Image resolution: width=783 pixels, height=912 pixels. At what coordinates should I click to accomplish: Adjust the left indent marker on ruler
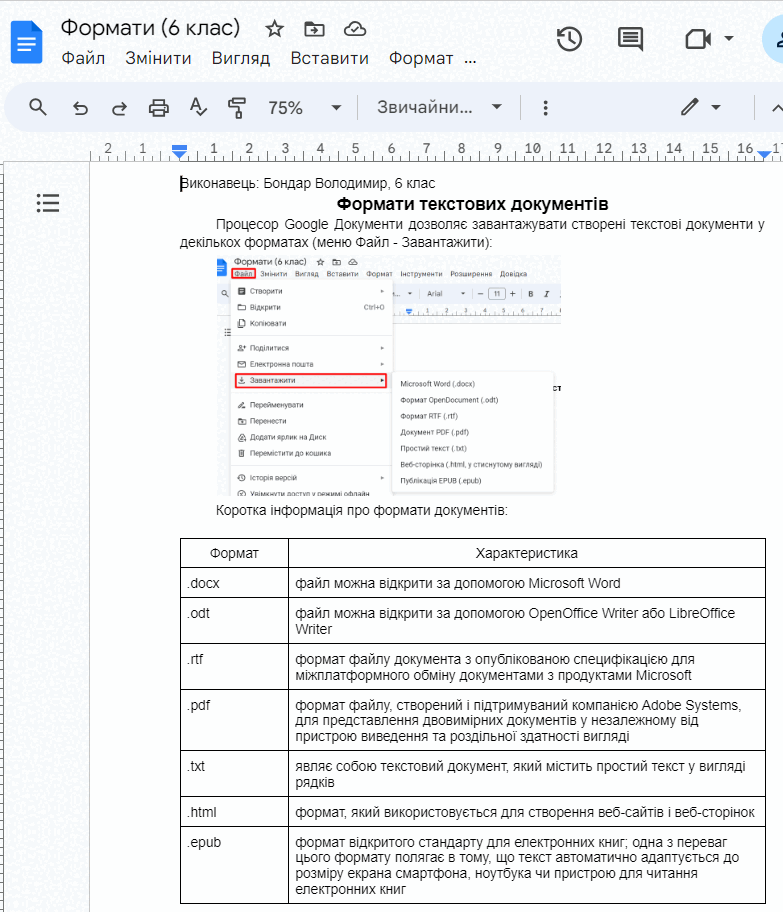179,152
